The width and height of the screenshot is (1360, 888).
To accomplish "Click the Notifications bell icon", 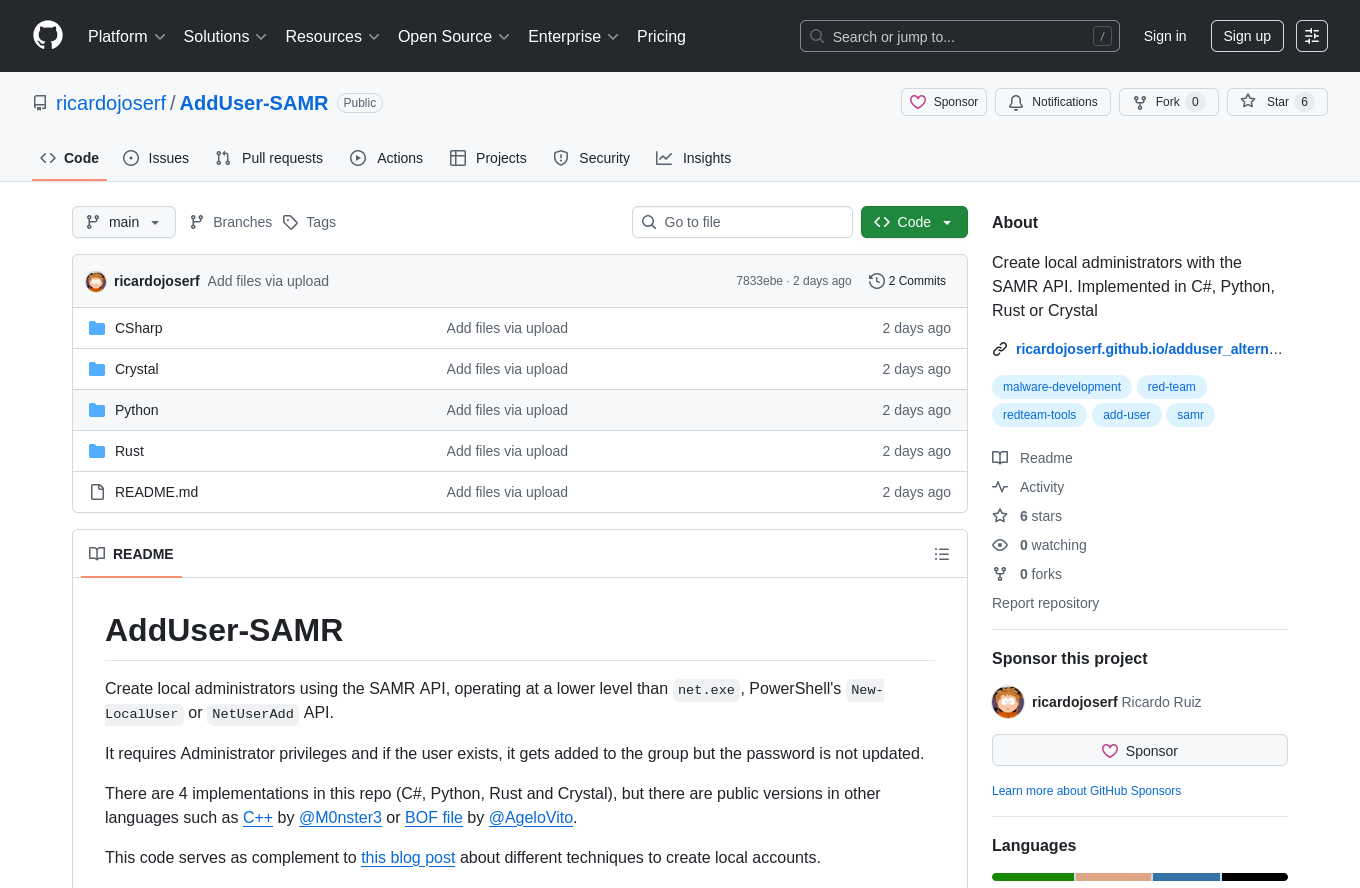I will click(1016, 102).
